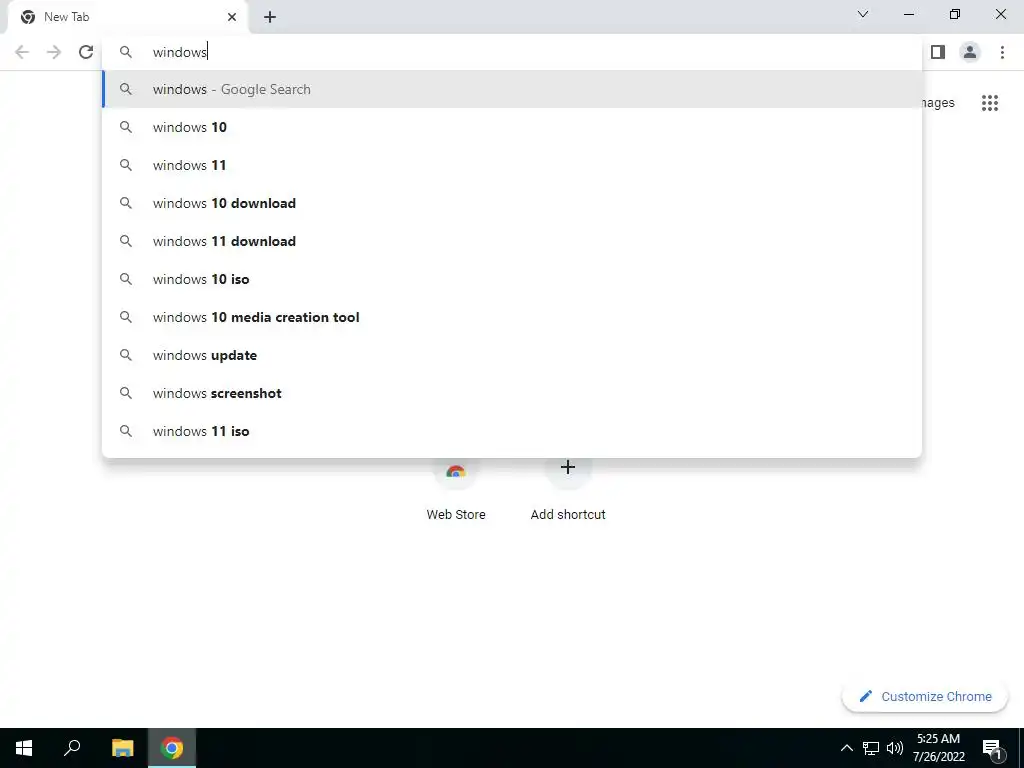The width and height of the screenshot is (1024, 768).
Task: Click the back navigation arrow
Action: (x=22, y=52)
